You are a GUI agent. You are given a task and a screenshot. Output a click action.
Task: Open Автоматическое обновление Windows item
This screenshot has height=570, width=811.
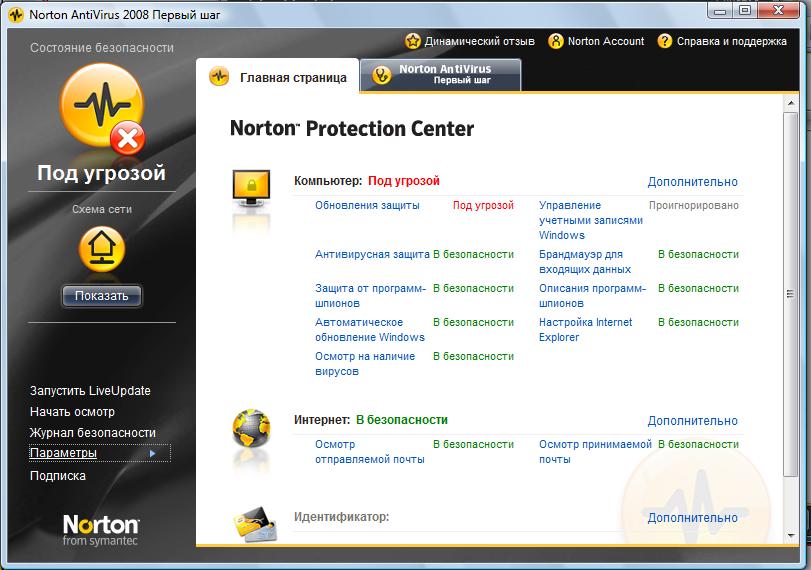370,329
